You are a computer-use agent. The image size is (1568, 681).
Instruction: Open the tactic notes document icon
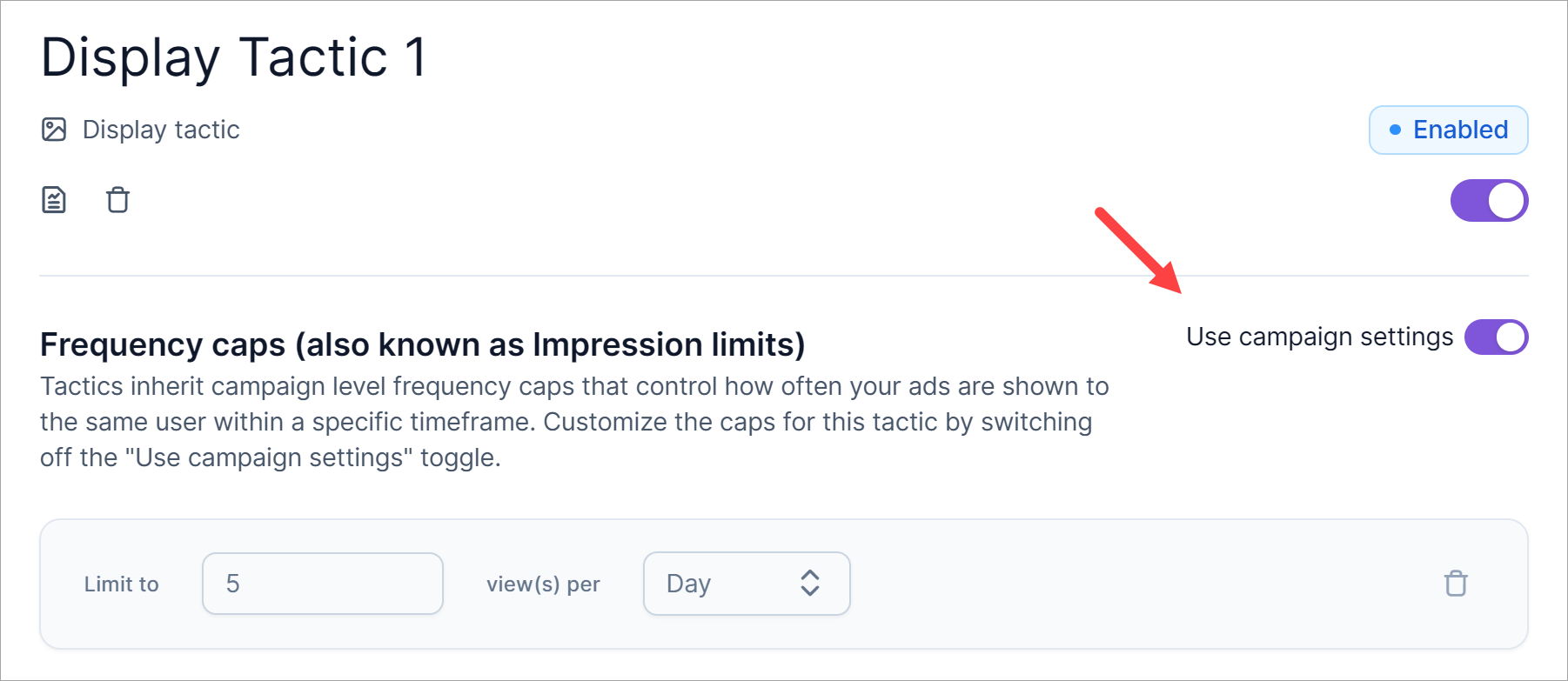(54, 200)
